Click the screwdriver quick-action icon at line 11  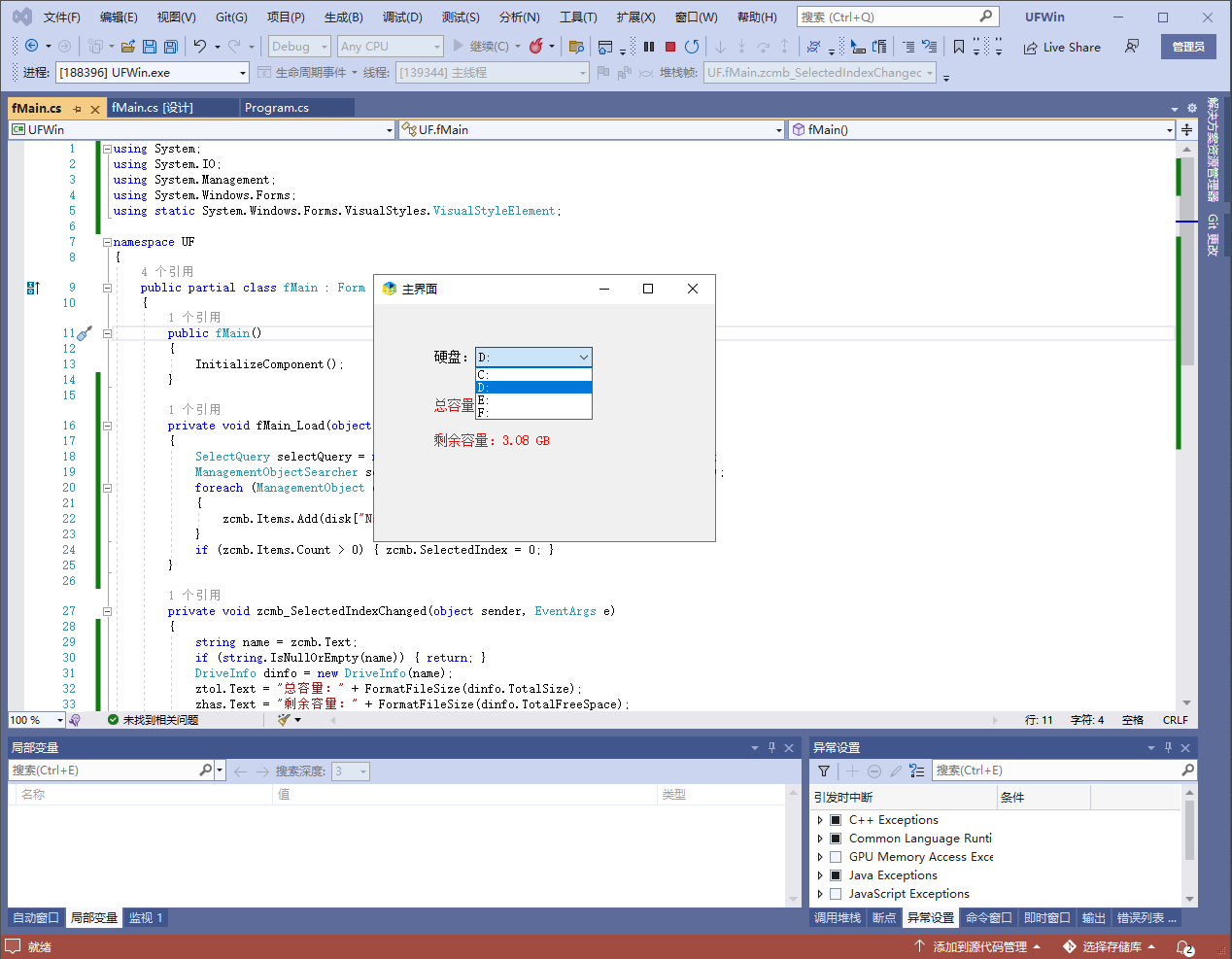coord(85,333)
